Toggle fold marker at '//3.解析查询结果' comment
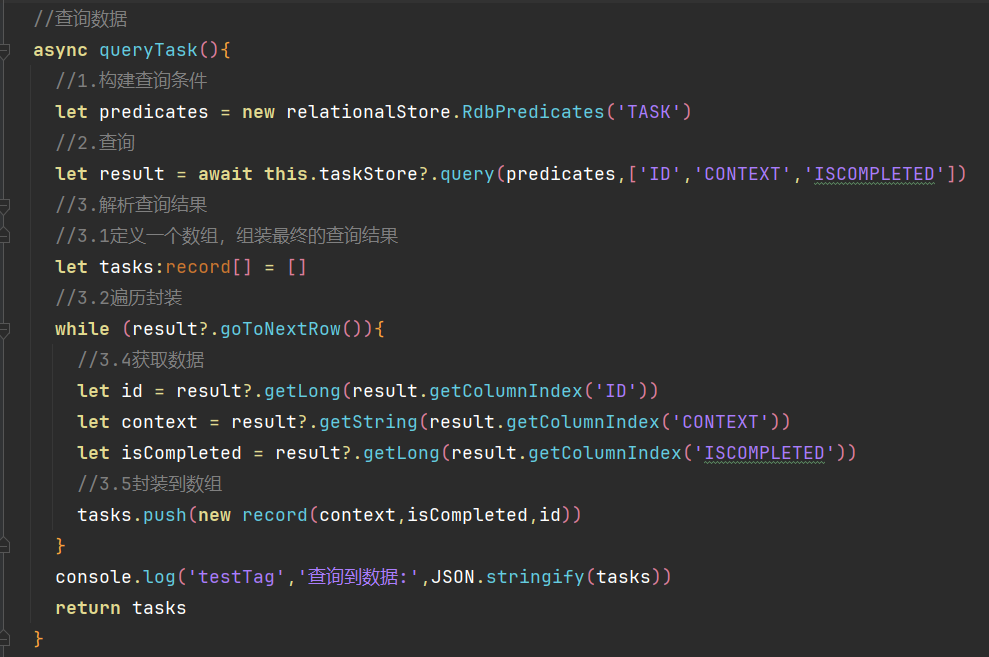The width and height of the screenshot is (989, 657). (x=4, y=206)
